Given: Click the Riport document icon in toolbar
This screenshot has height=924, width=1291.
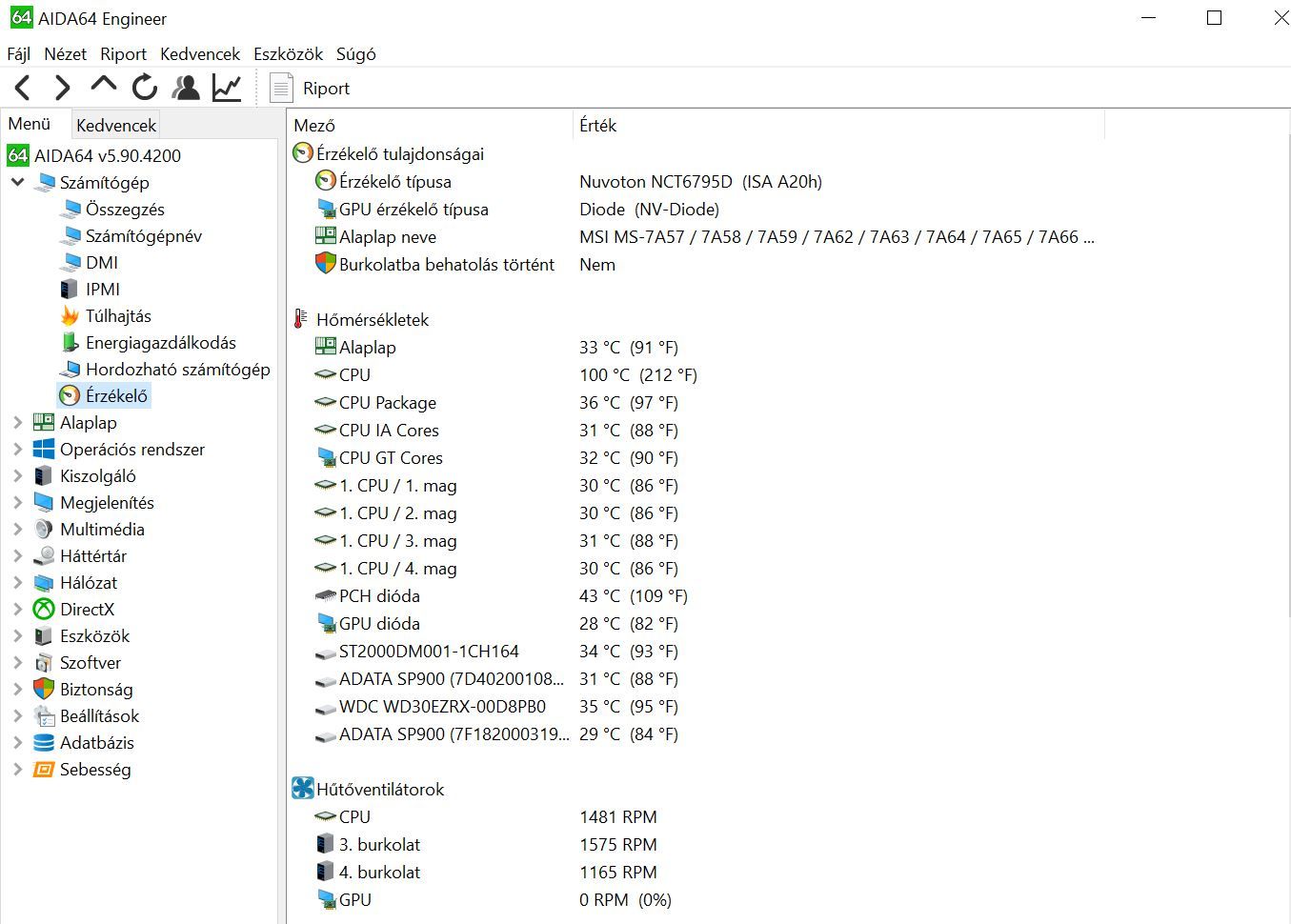Looking at the screenshot, I should (x=281, y=88).
